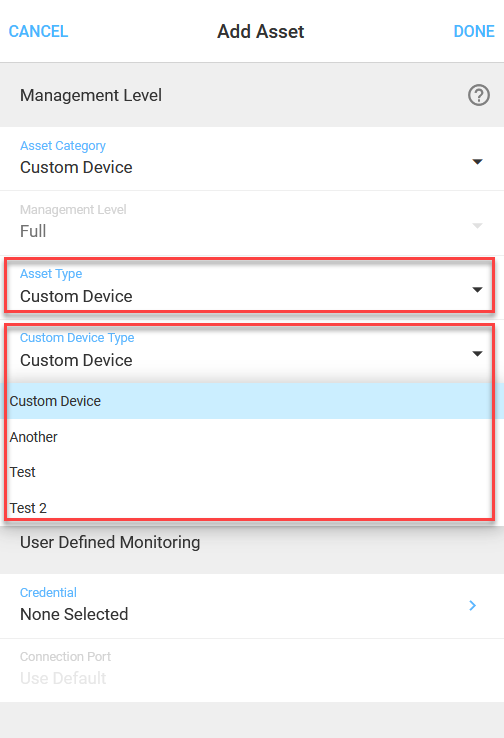The width and height of the screenshot is (504, 738).
Task: Click the Asset Category Custom Device field
Action: 252,159
